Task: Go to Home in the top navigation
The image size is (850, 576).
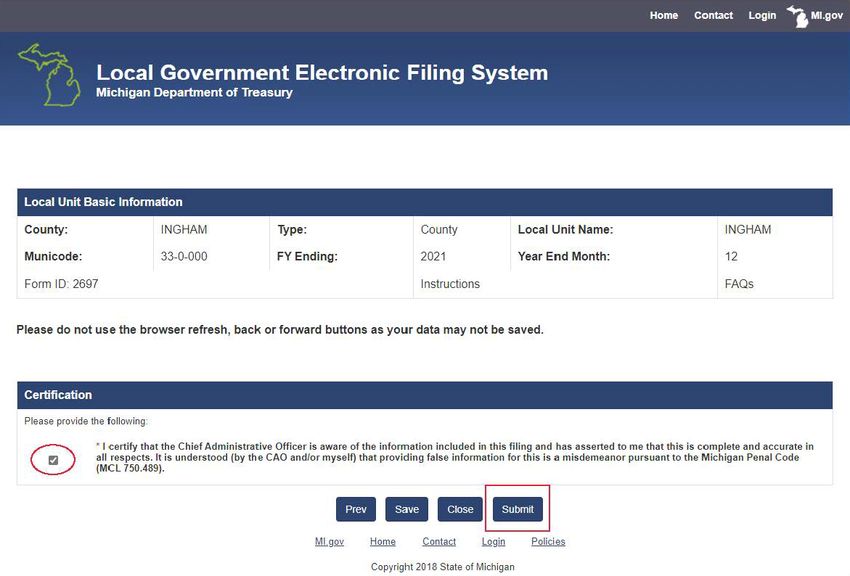Action: click(x=664, y=16)
